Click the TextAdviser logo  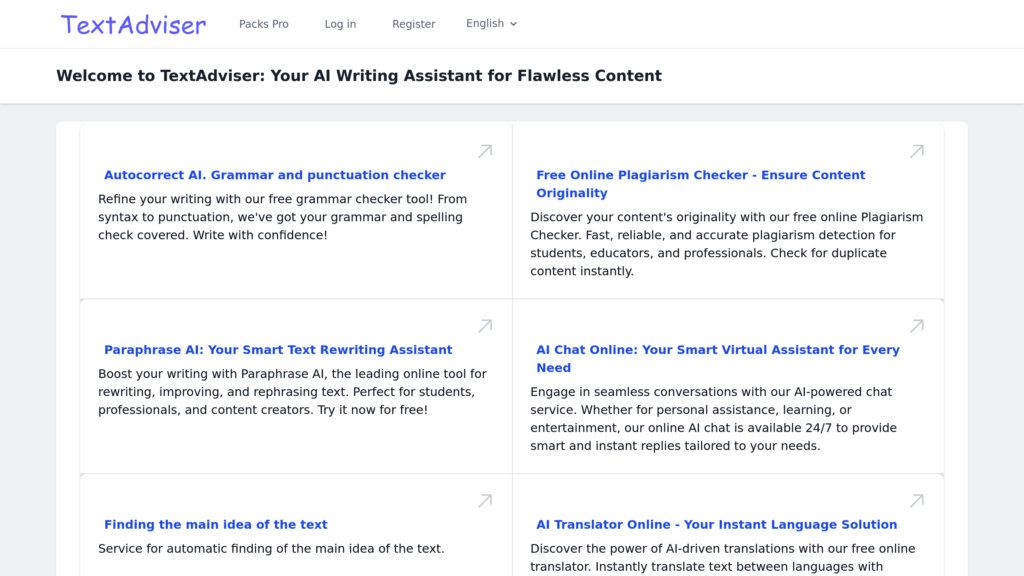(133, 25)
